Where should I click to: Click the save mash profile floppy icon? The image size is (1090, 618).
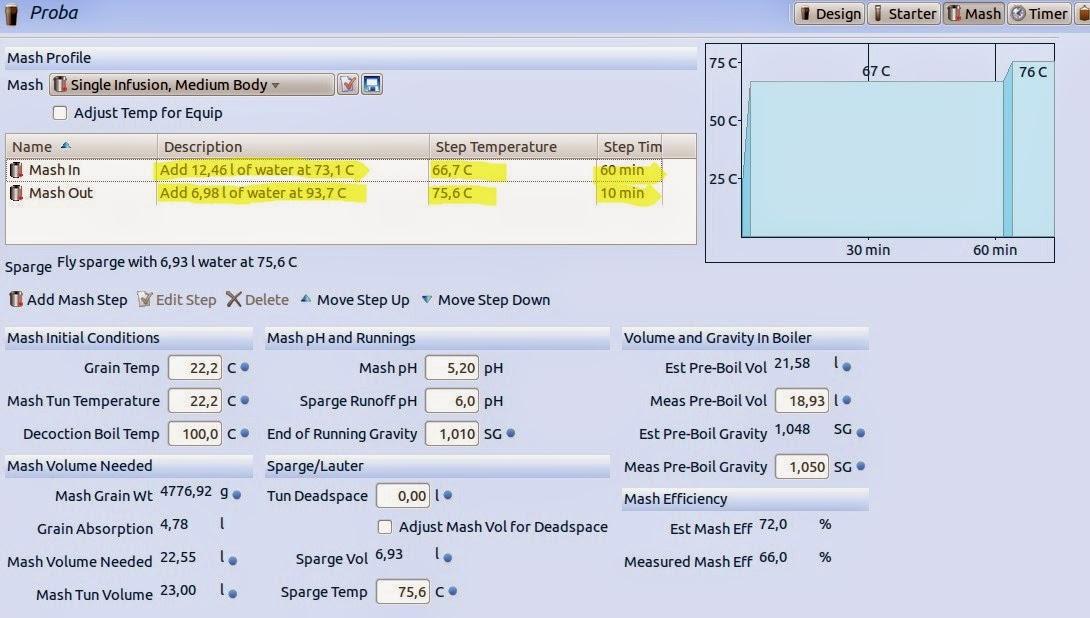click(x=372, y=85)
